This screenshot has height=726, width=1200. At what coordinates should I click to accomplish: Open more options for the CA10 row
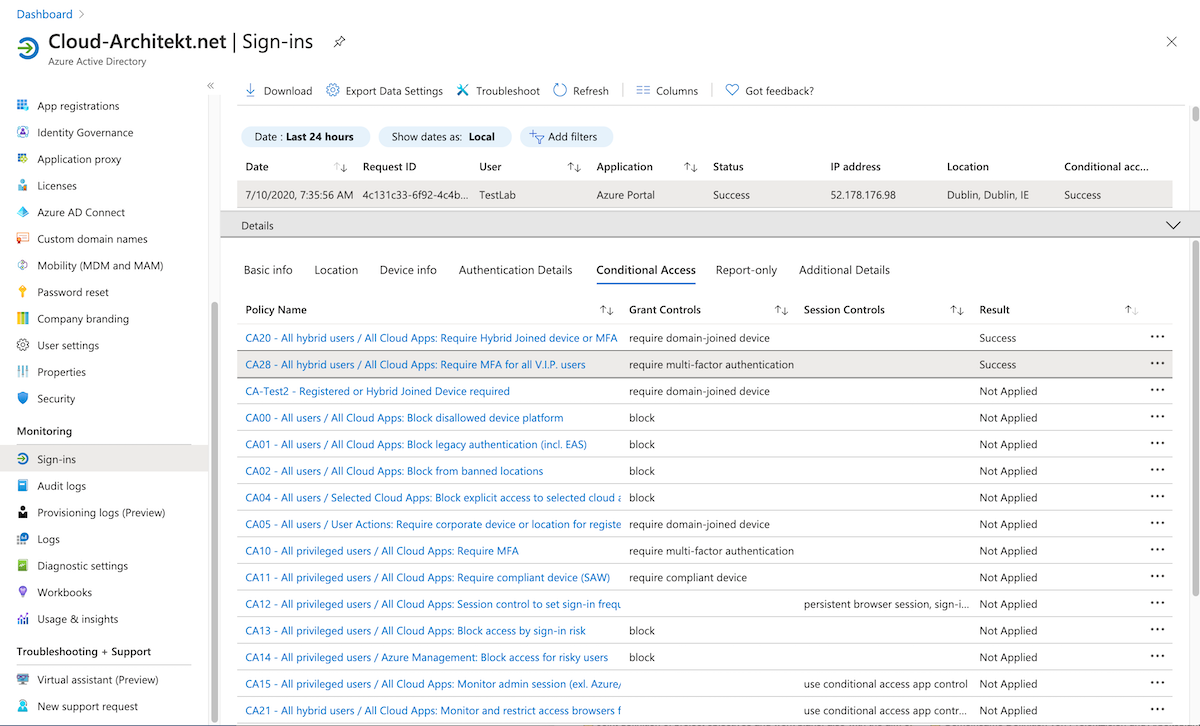[x=1158, y=550]
